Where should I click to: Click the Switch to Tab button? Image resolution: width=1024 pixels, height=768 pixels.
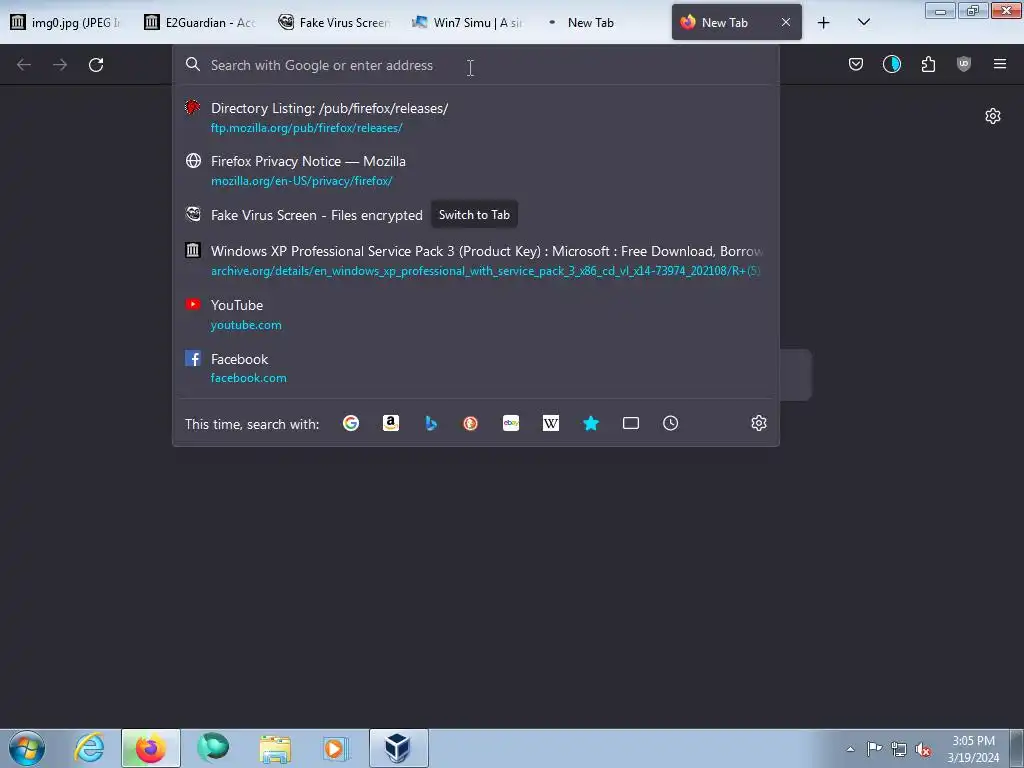[474, 215]
